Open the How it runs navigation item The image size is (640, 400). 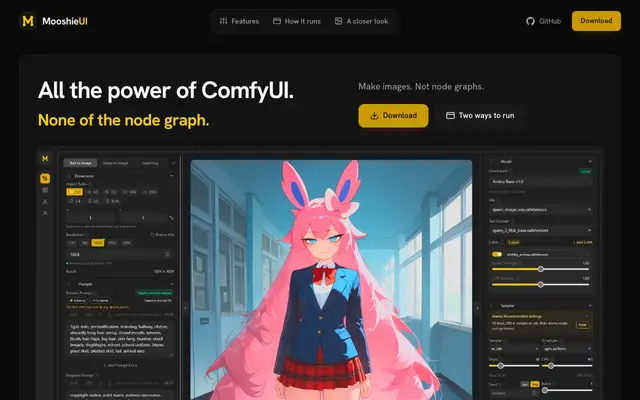tap(297, 21)
